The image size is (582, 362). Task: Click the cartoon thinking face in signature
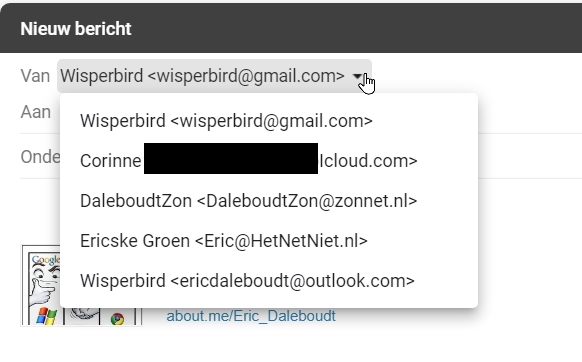(x=44, y=286)
